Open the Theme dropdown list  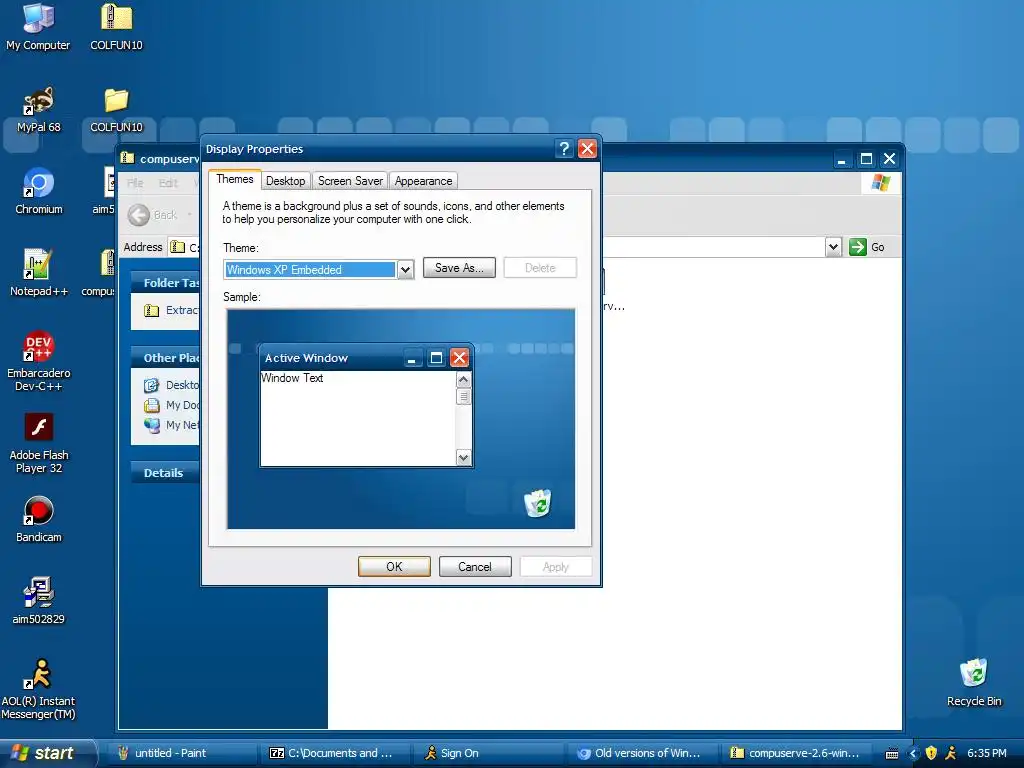[x=406, y=270]
